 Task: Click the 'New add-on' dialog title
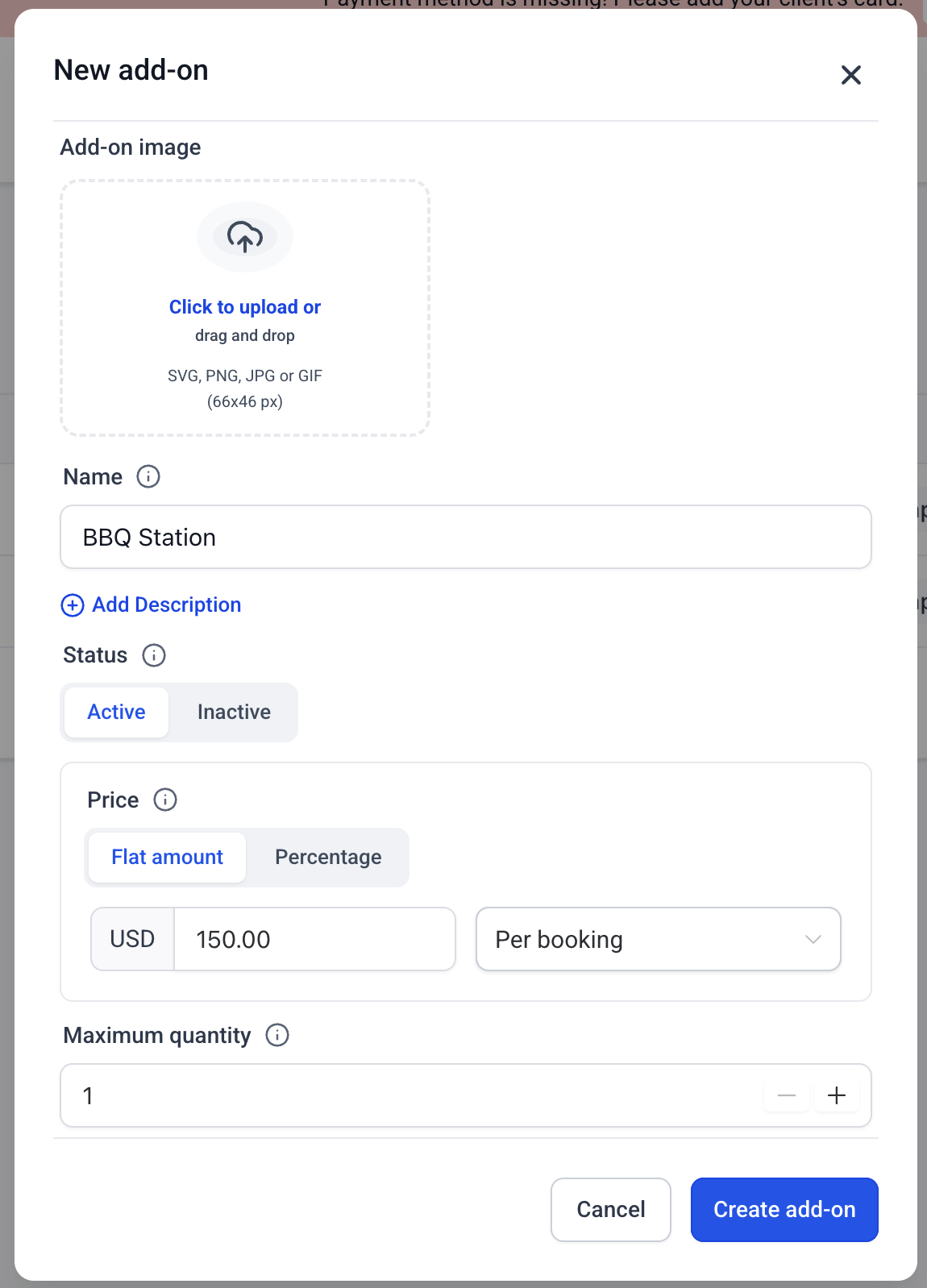click(x=131, y=70)
